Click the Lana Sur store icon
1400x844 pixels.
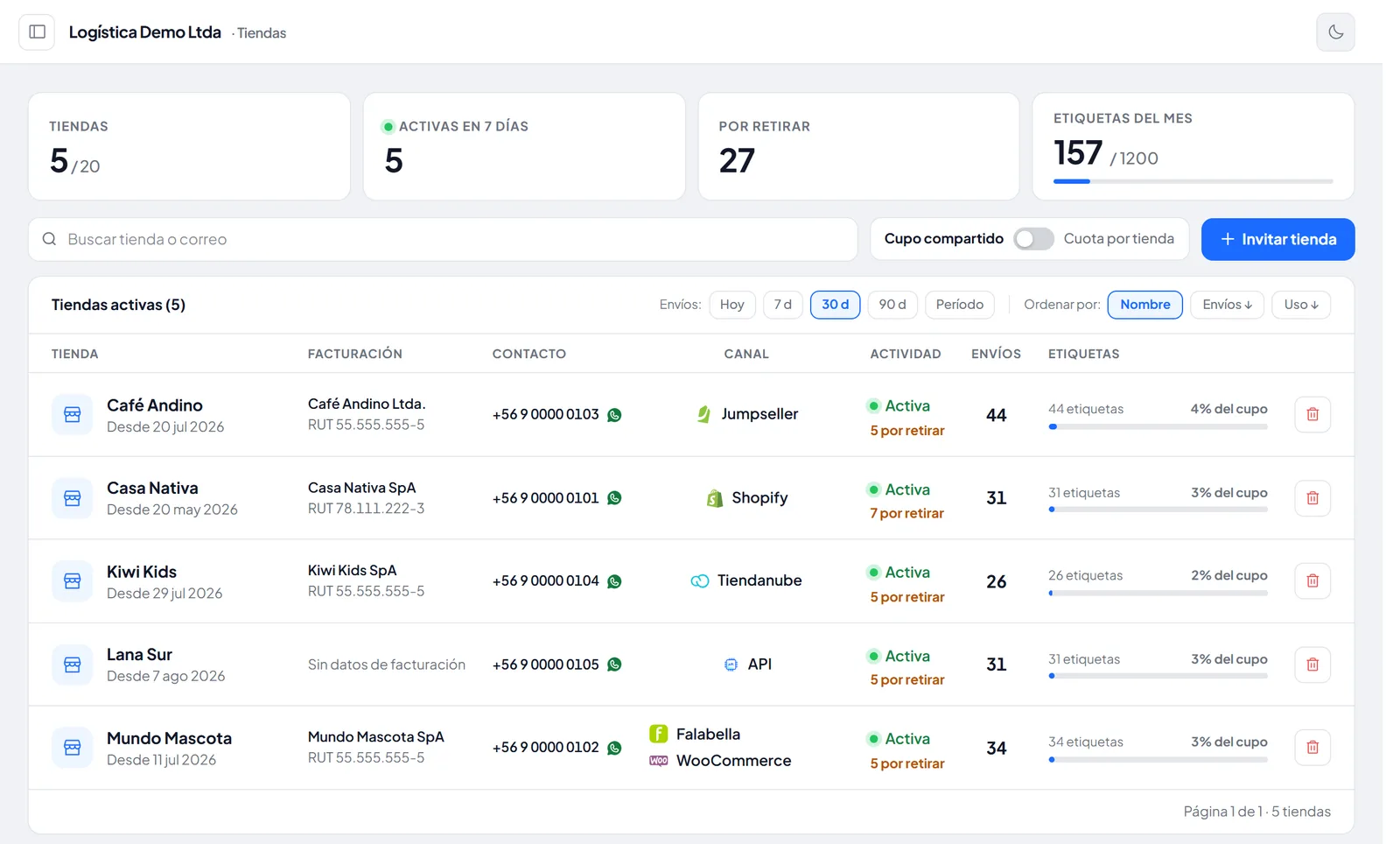point(73,665)
